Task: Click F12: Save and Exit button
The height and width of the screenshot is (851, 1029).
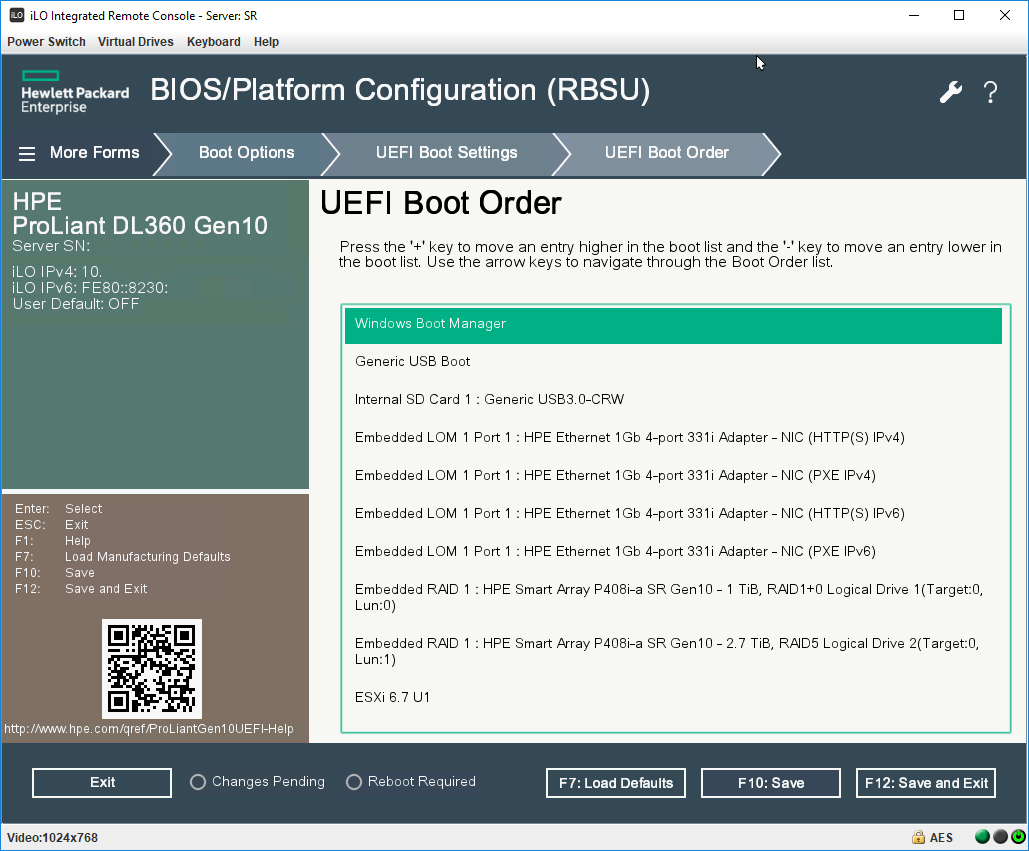Action: [925, 783]
